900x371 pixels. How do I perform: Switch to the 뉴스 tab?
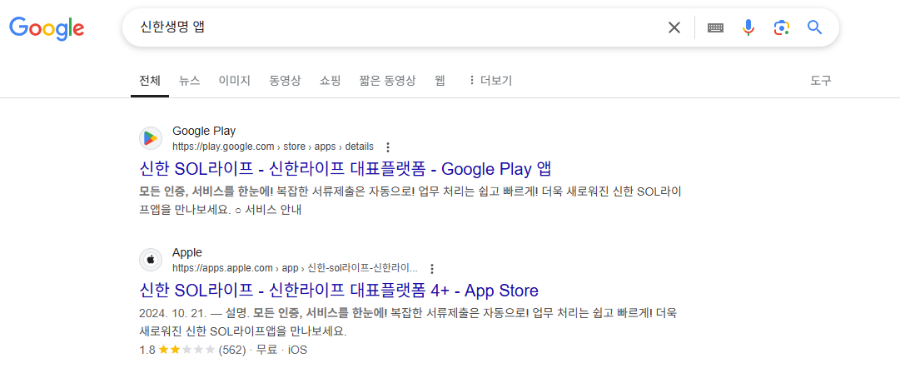pyautogui.click(x=189, y=80)
